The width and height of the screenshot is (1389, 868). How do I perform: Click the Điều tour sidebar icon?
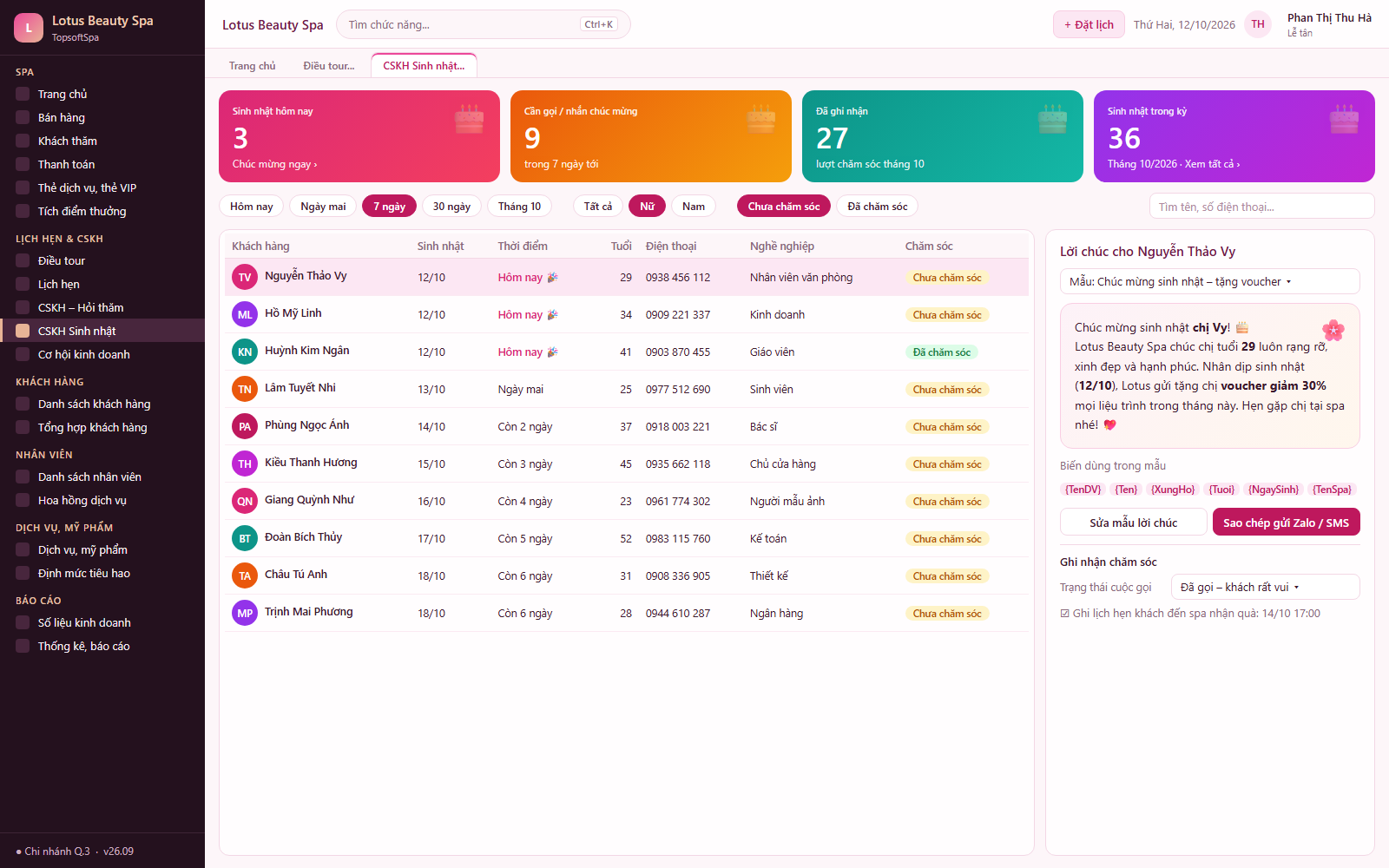coord(23,260)
